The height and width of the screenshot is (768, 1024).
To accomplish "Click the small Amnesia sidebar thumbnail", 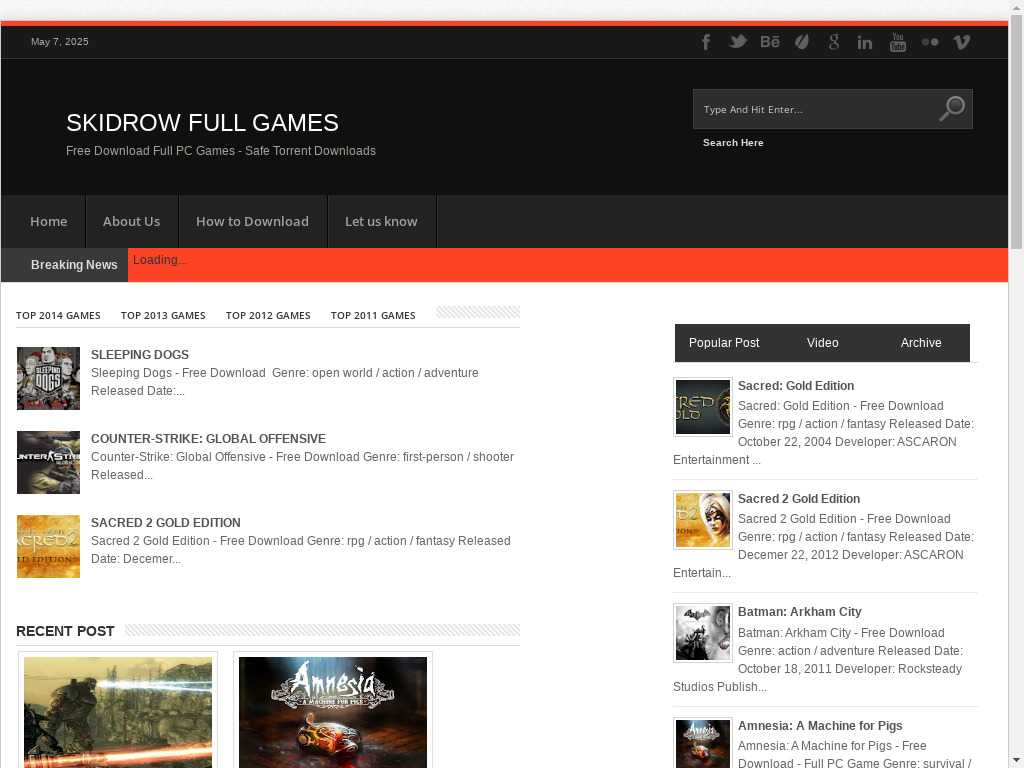I will click(703, 743).
